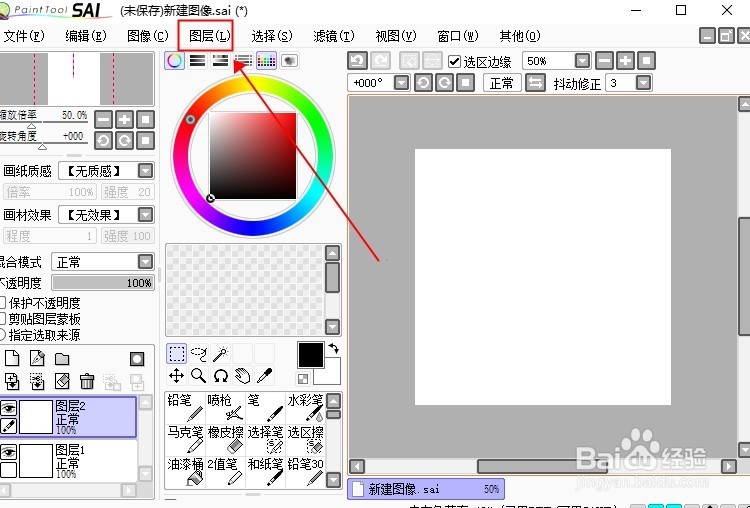Enable 剪贴图层蒙板 clipping mask checkbox
Viewport: 750px width, 508px height.
2,319
